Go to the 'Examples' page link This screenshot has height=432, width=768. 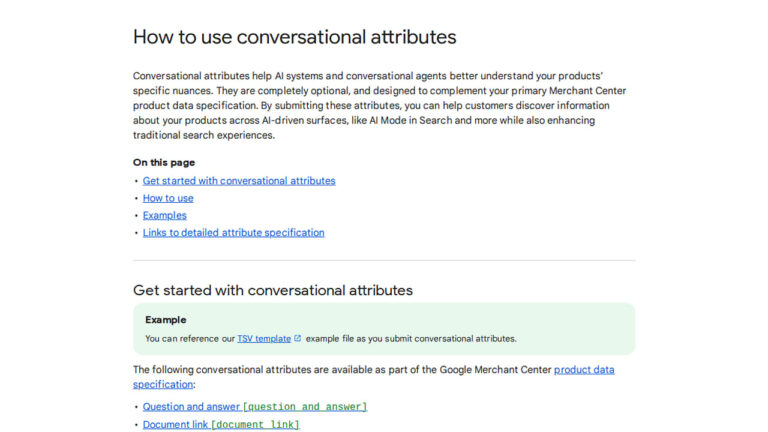(165, 216)
